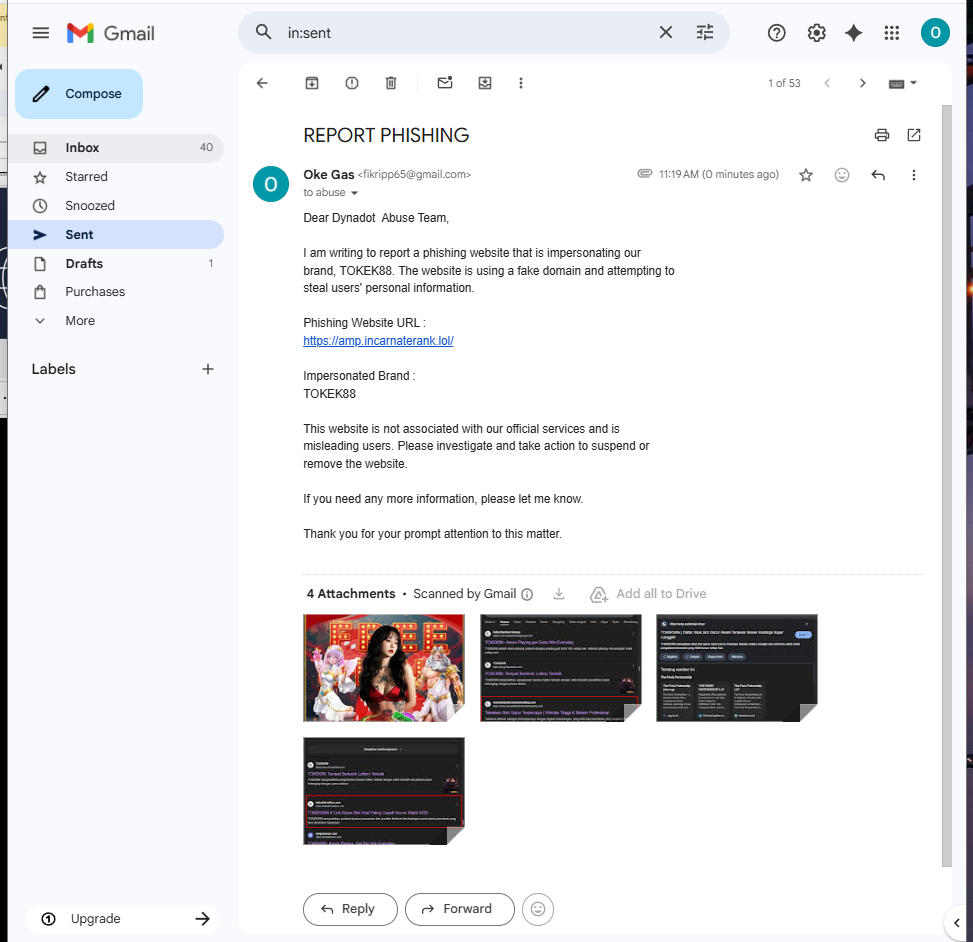
Task: Open second dark search results attachment
Action: click(560, 668)
